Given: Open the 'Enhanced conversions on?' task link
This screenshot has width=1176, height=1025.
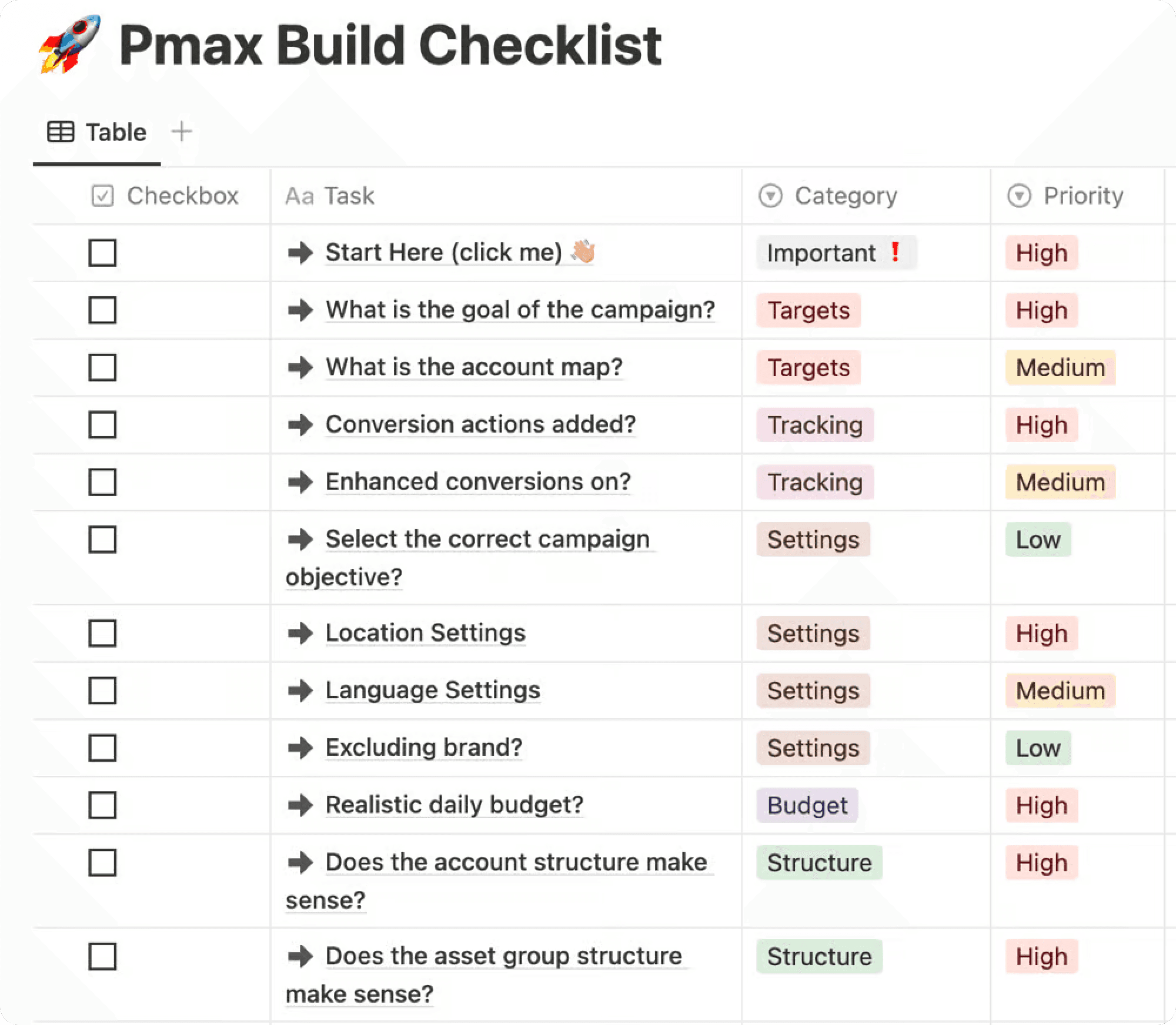Looking at the screenshot, I should 478,481.
